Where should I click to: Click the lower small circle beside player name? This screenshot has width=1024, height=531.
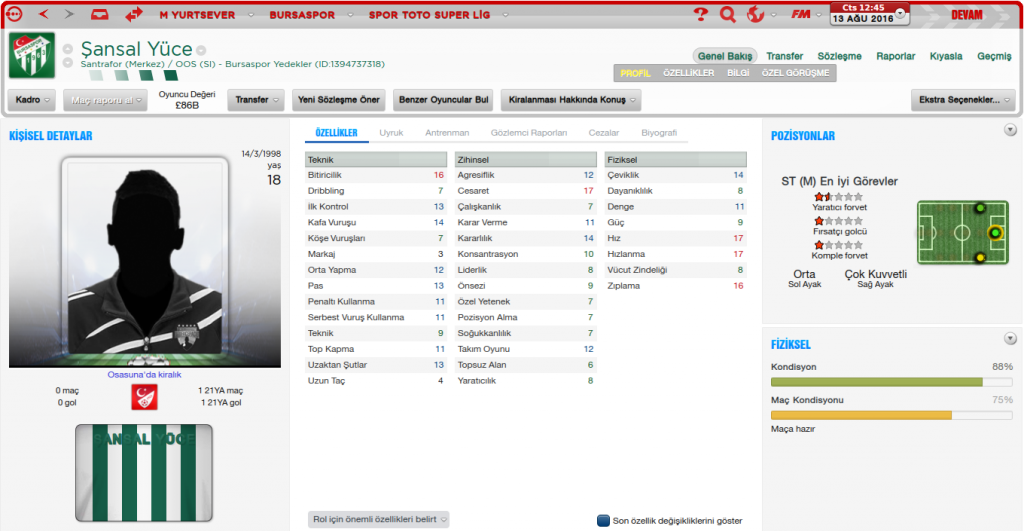(68, 63)
